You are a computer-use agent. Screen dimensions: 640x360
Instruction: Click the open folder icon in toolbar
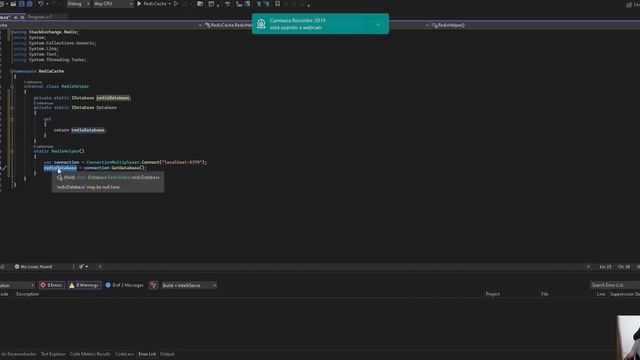[13, 4]
